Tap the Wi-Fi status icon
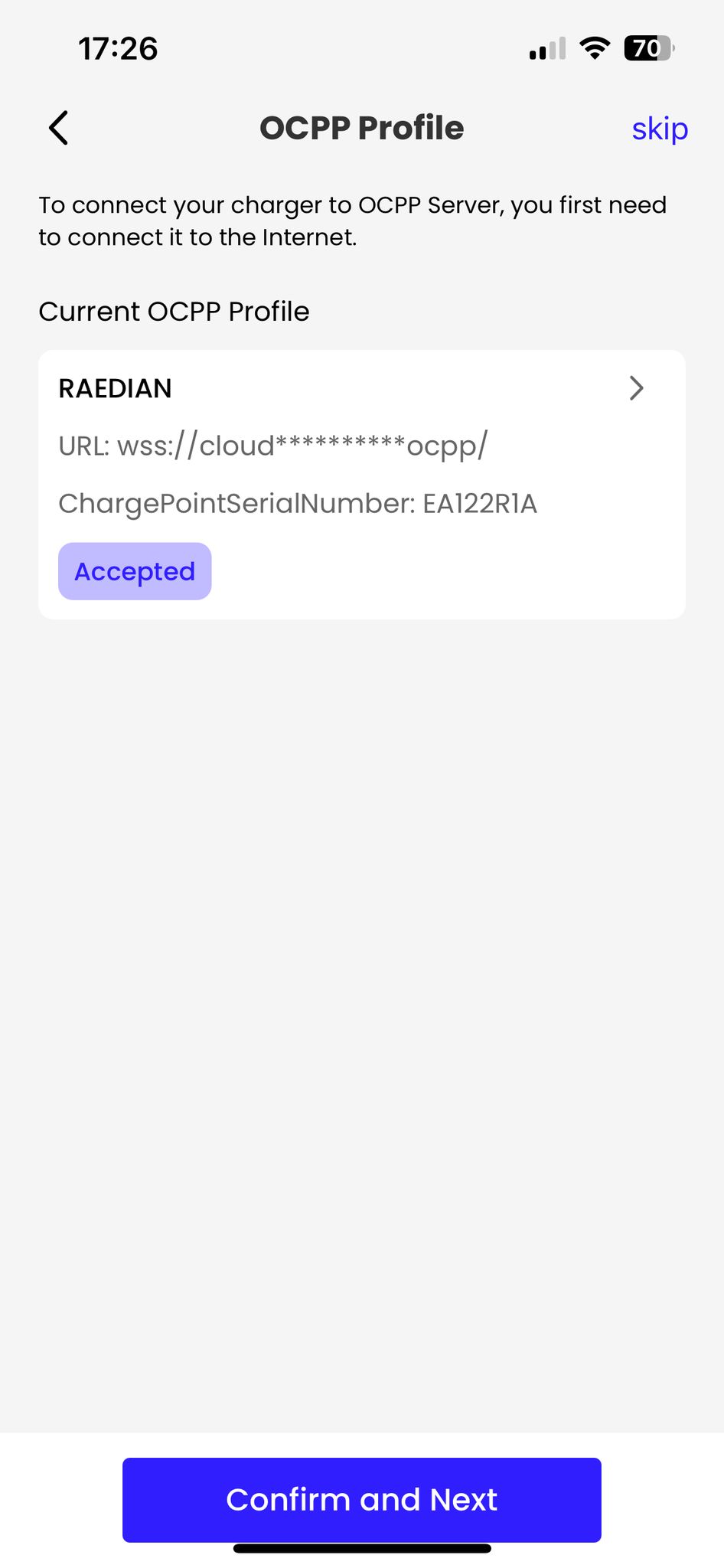The image size is (724, 1568). click(595, 48)
